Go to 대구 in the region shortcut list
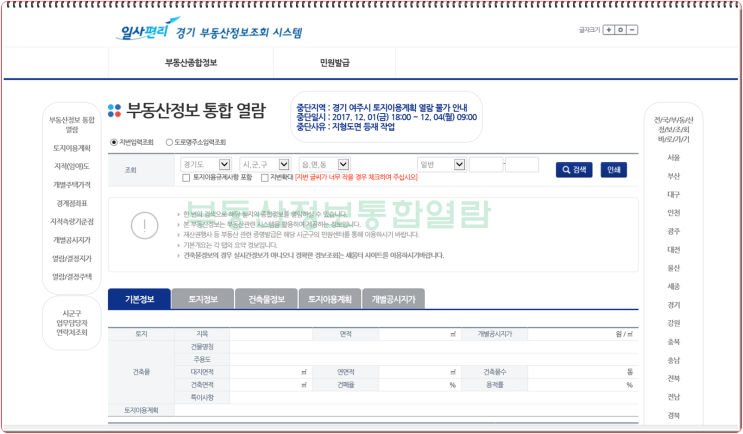Viewport: 743px width, 434px height. pos(673,195)
